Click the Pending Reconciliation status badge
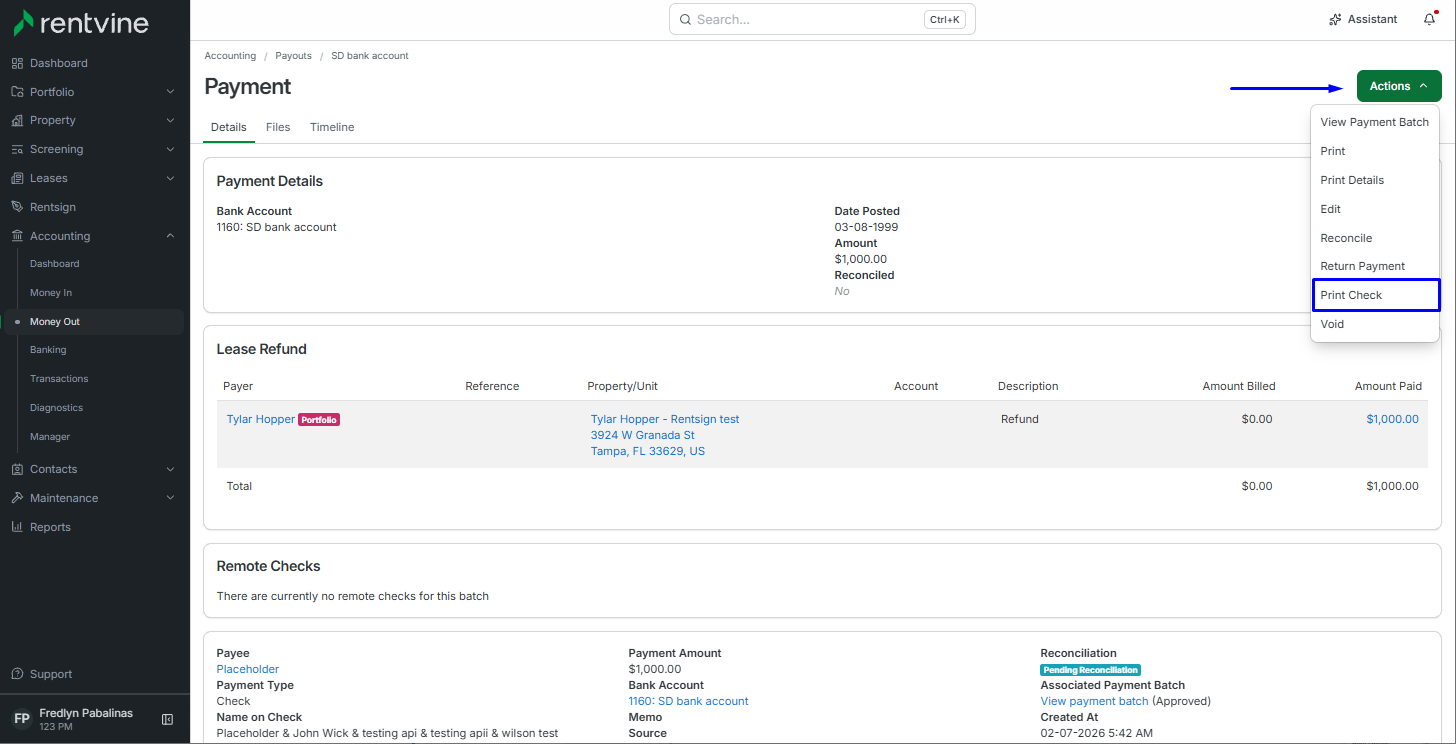Screen dimensions: 1456x744 1090,670
